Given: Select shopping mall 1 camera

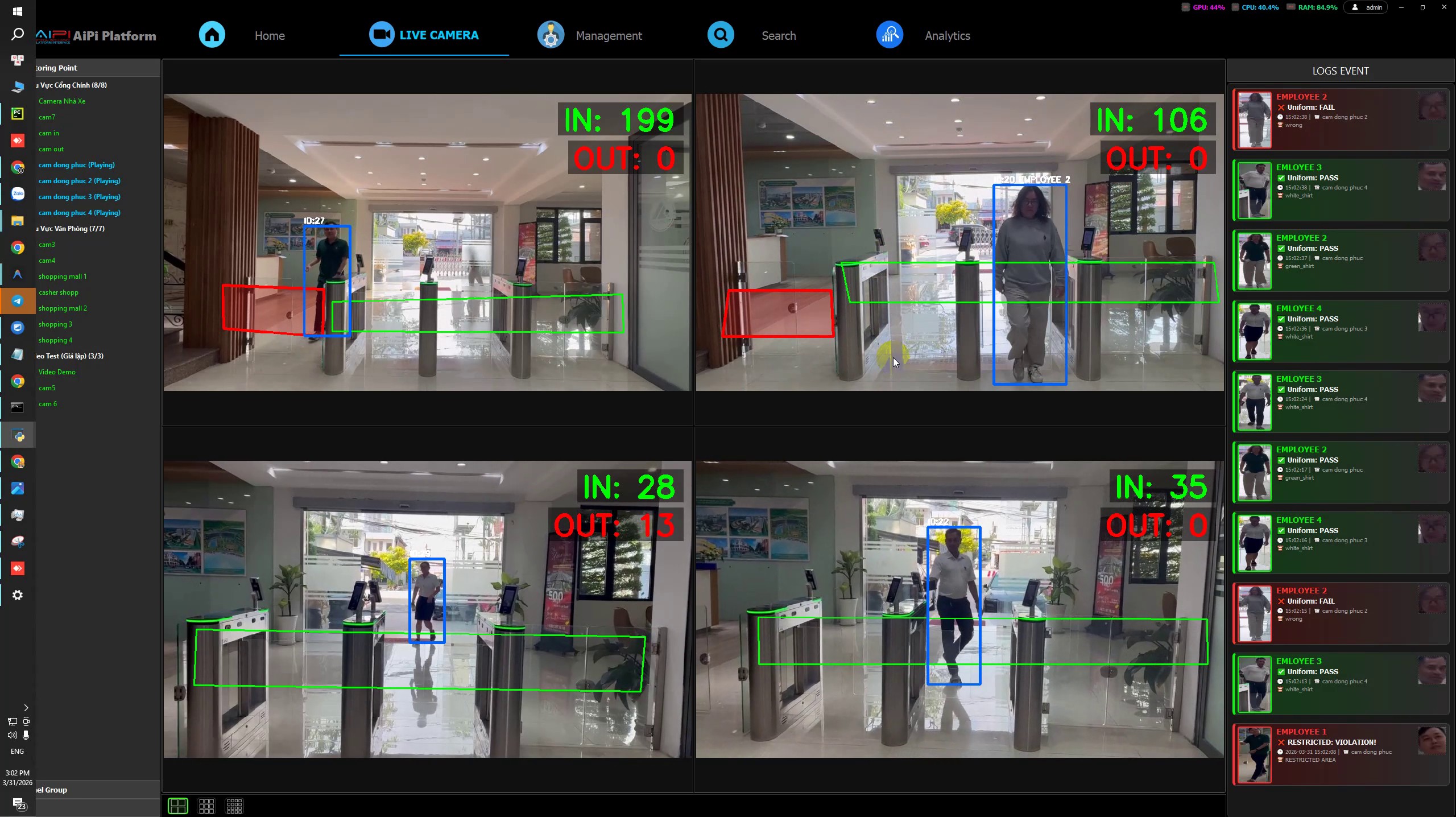Looking at the screenshot, I should tap(63, 276).
